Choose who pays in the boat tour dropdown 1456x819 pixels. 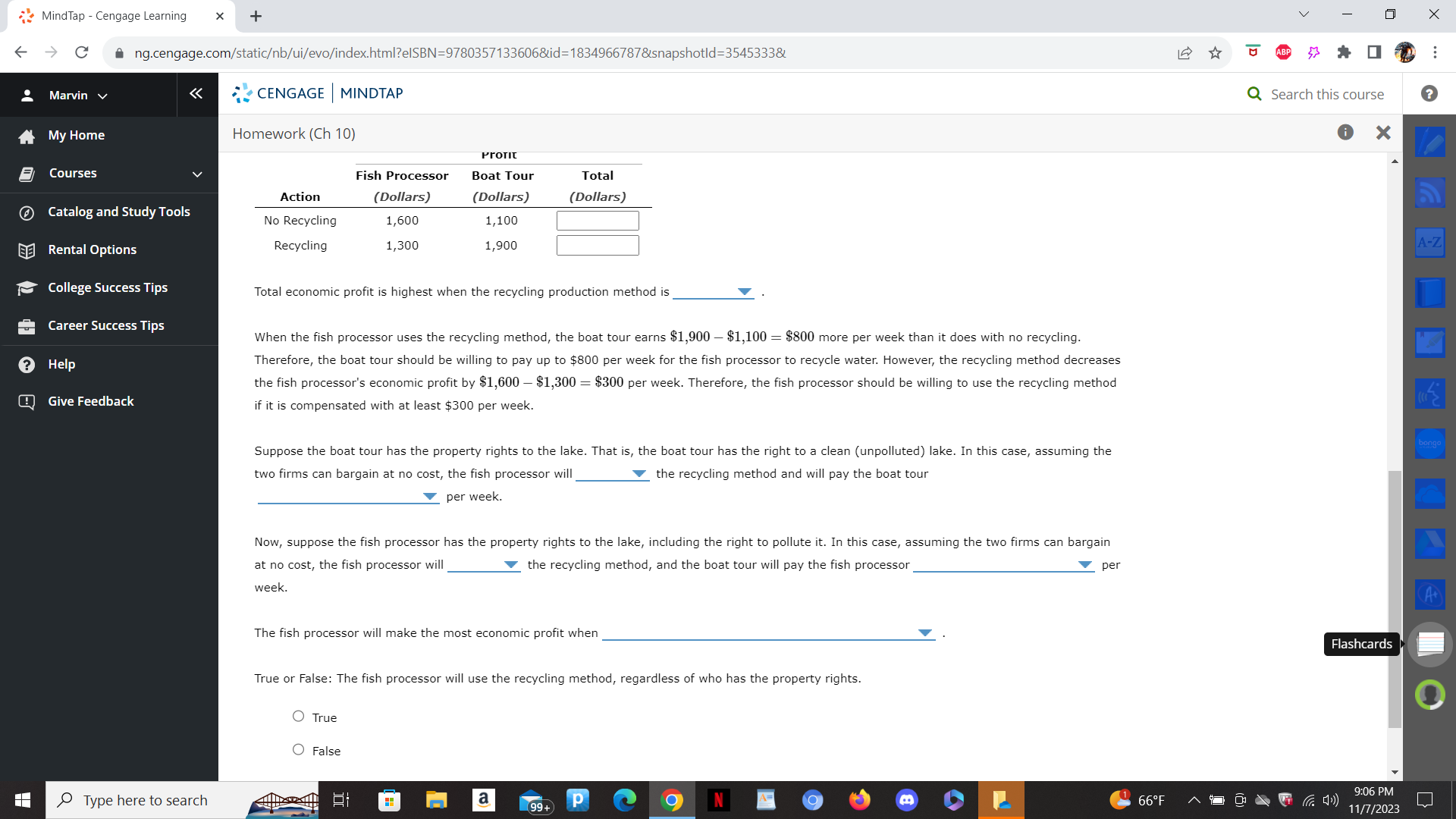[x=348, y=497]
